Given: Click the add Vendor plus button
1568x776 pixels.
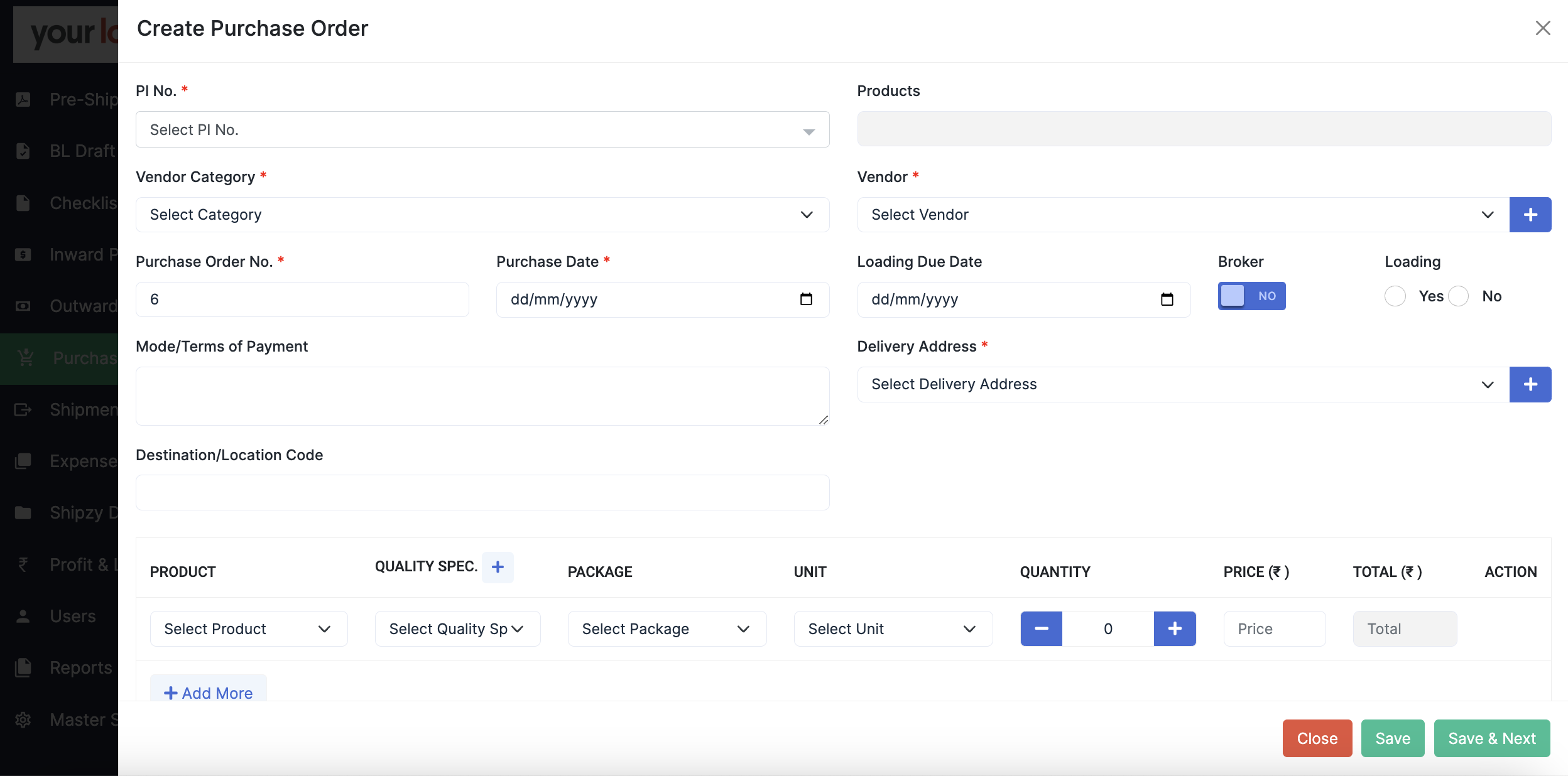Looking at the screenshot, I should pos(1530,215).
